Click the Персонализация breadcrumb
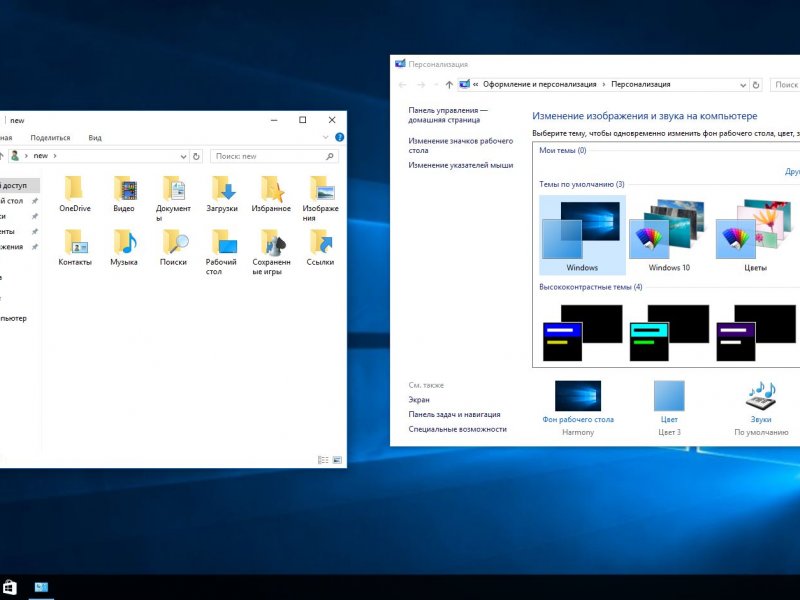Image resolution: width=800 pixels, height=600 pixels. [x=641, y=84]
